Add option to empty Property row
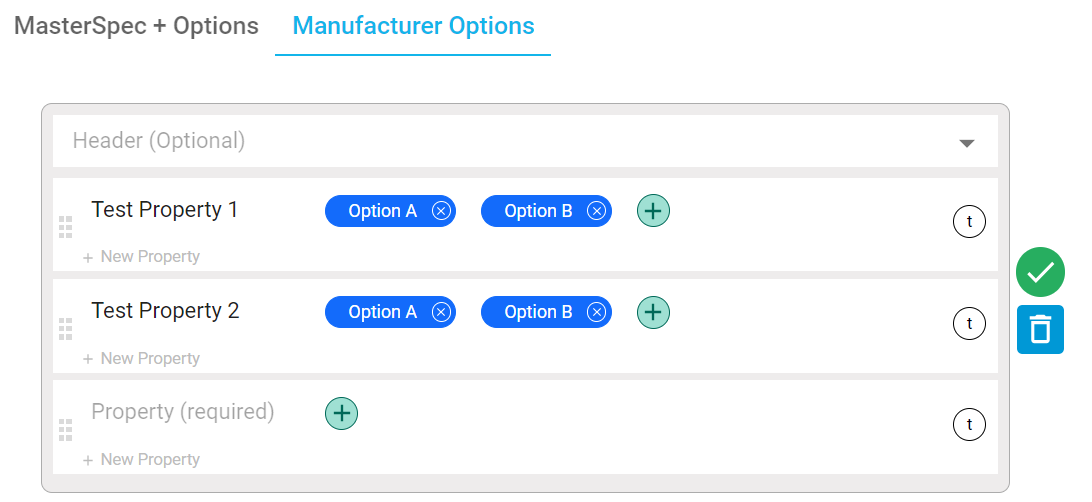The width and height of the screenshot is (1092, 502). point(341,413)
